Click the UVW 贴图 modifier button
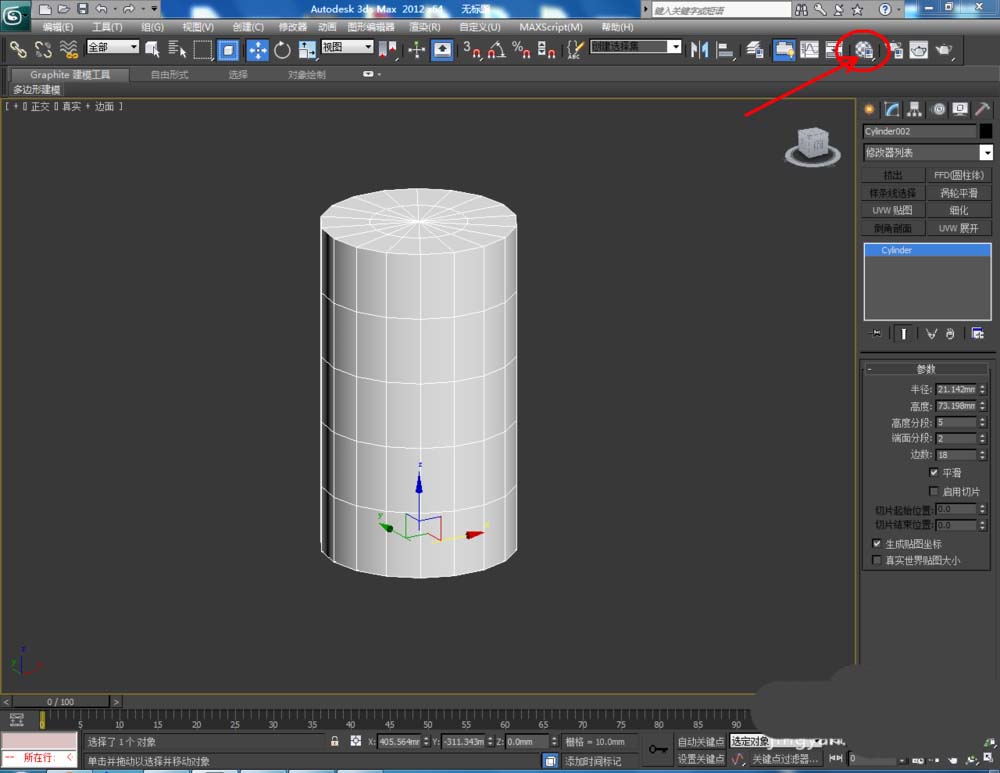This screenshot has height=773, width=1000. pyautogui.click(x=893, y=211)
